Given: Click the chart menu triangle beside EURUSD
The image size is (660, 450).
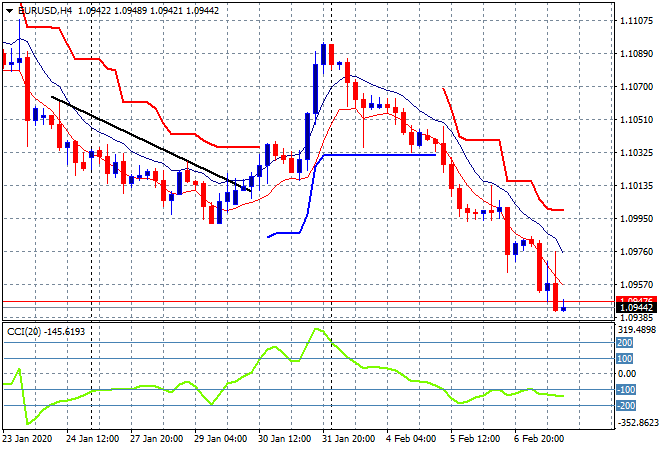Looking at the screenshot, I should (x=9, y=8).
